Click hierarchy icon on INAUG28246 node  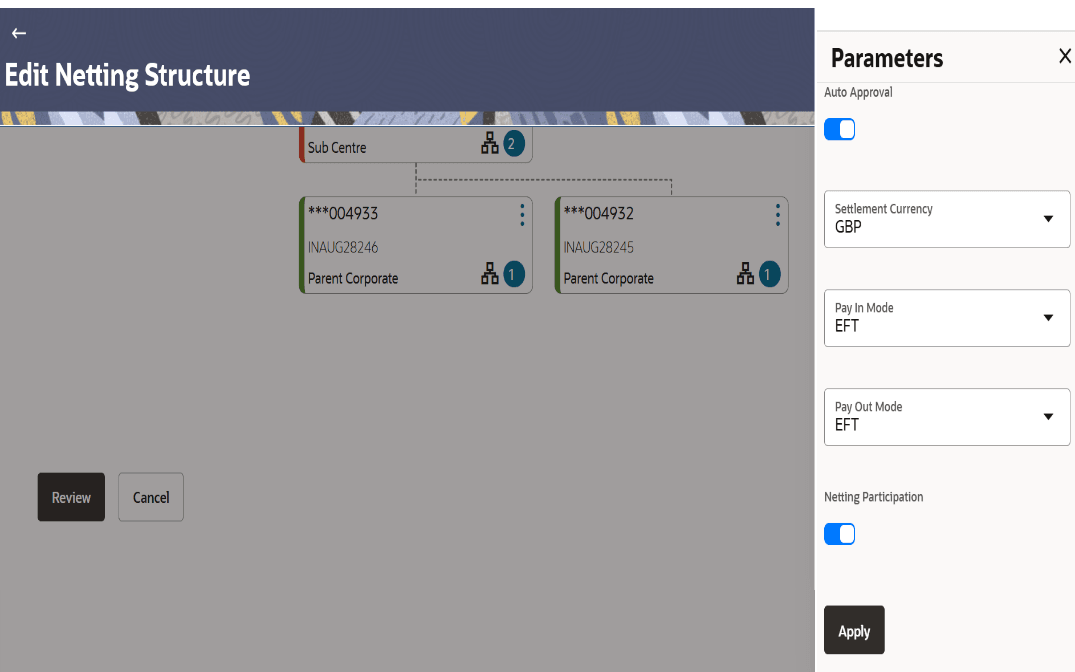point(489,274)
